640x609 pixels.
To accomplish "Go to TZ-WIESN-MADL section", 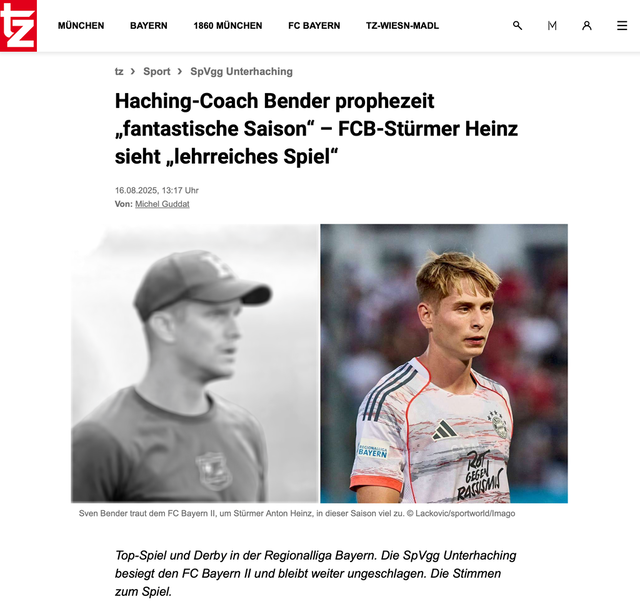I will [x=402, y=26].
